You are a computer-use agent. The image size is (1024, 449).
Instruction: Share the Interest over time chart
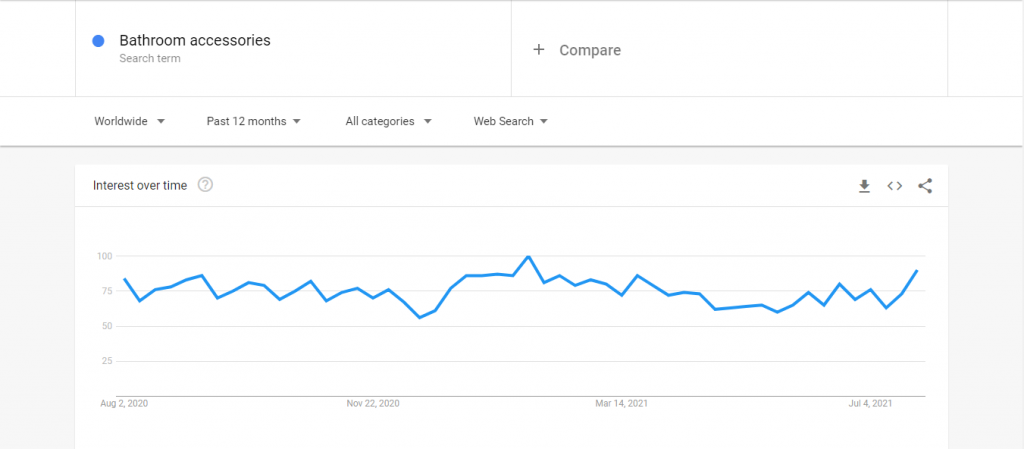click(925, 186)
